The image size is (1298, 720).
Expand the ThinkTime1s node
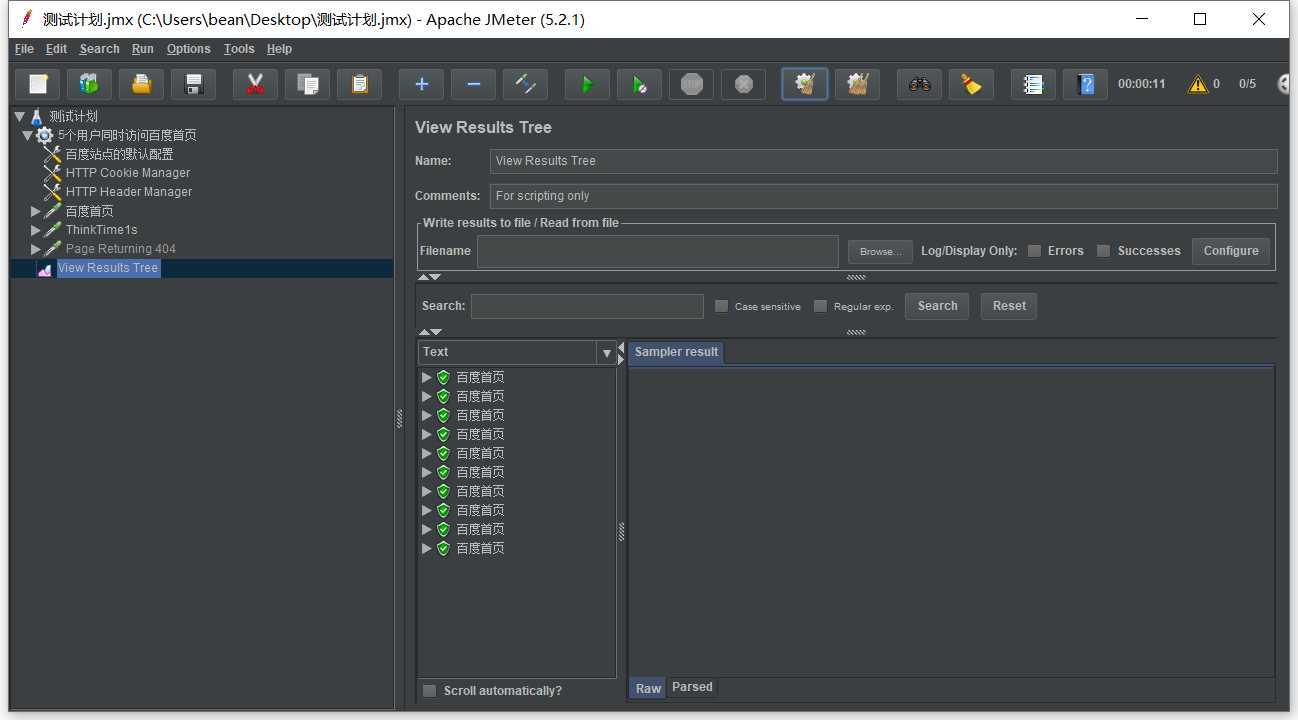coord(35,230)
